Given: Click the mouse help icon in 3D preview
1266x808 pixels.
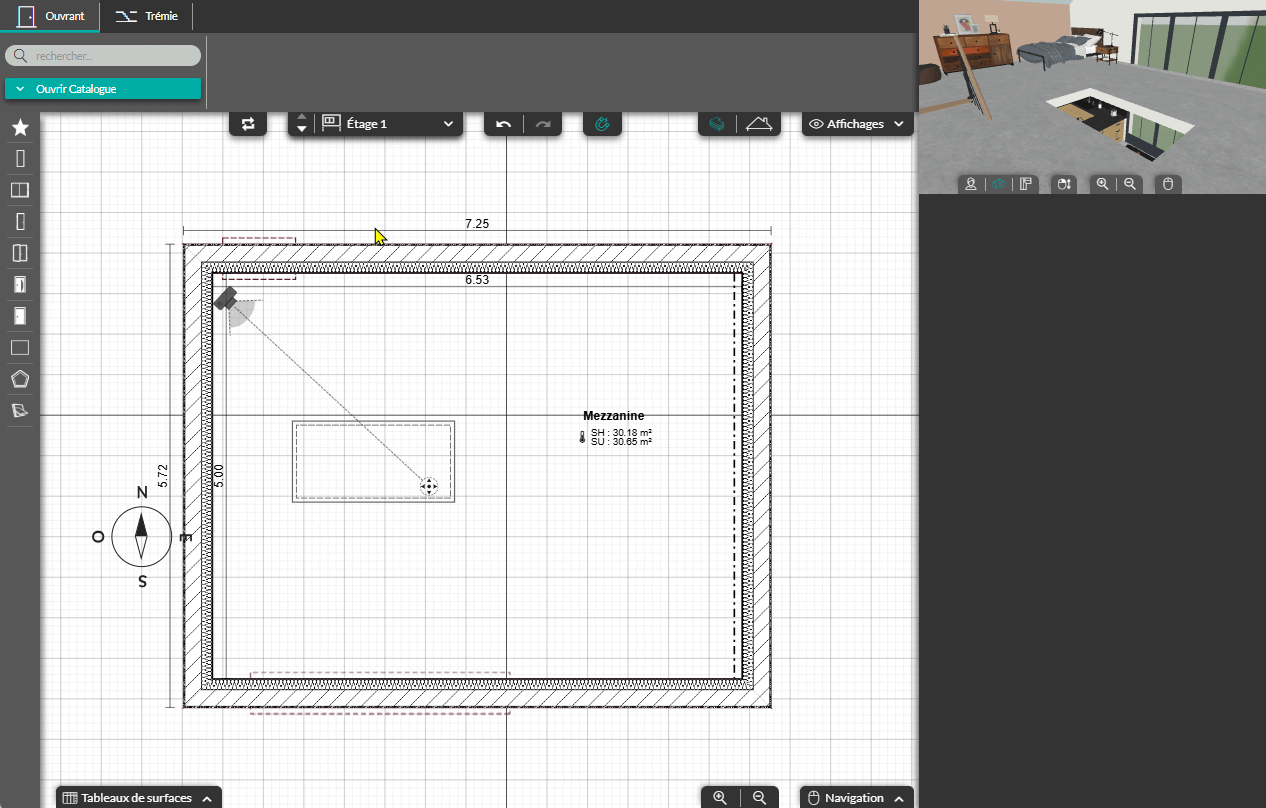Looking at the screenshot, I should pyautogui.click(x=1167, y=184).
